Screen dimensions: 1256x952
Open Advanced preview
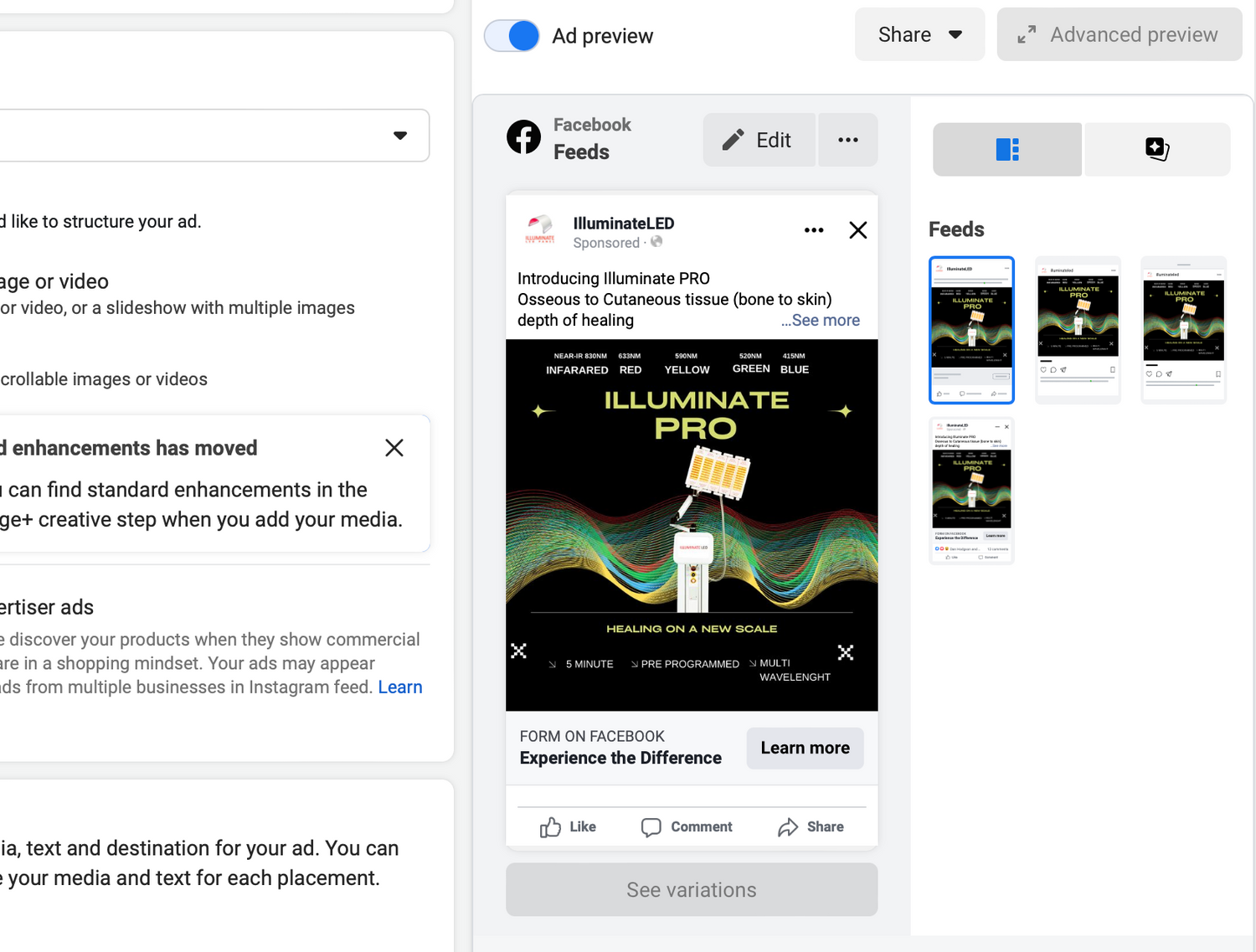tap(1119, 34)
